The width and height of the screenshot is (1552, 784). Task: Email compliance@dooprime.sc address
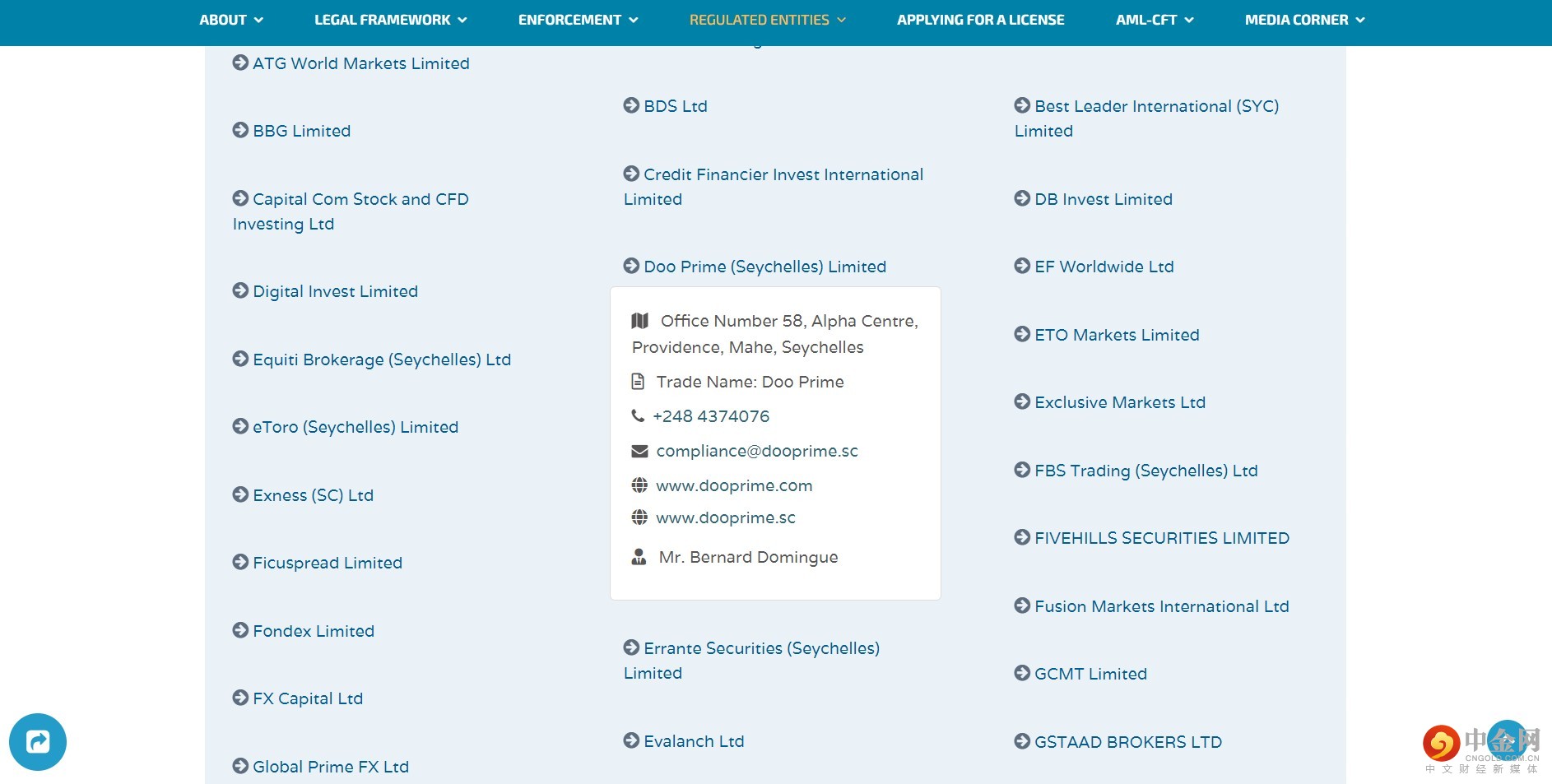pyautogui.click(x=757, y=451)
